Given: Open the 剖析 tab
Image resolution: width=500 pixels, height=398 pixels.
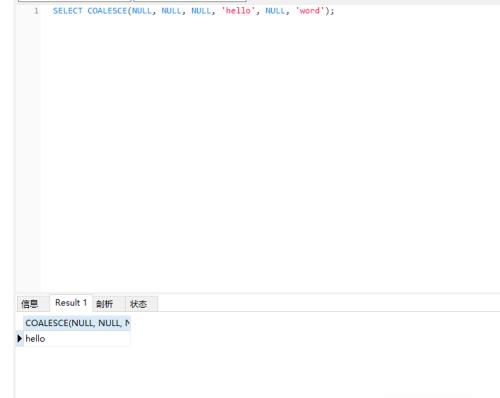Looking at the screenshot, I should (105, 304).
